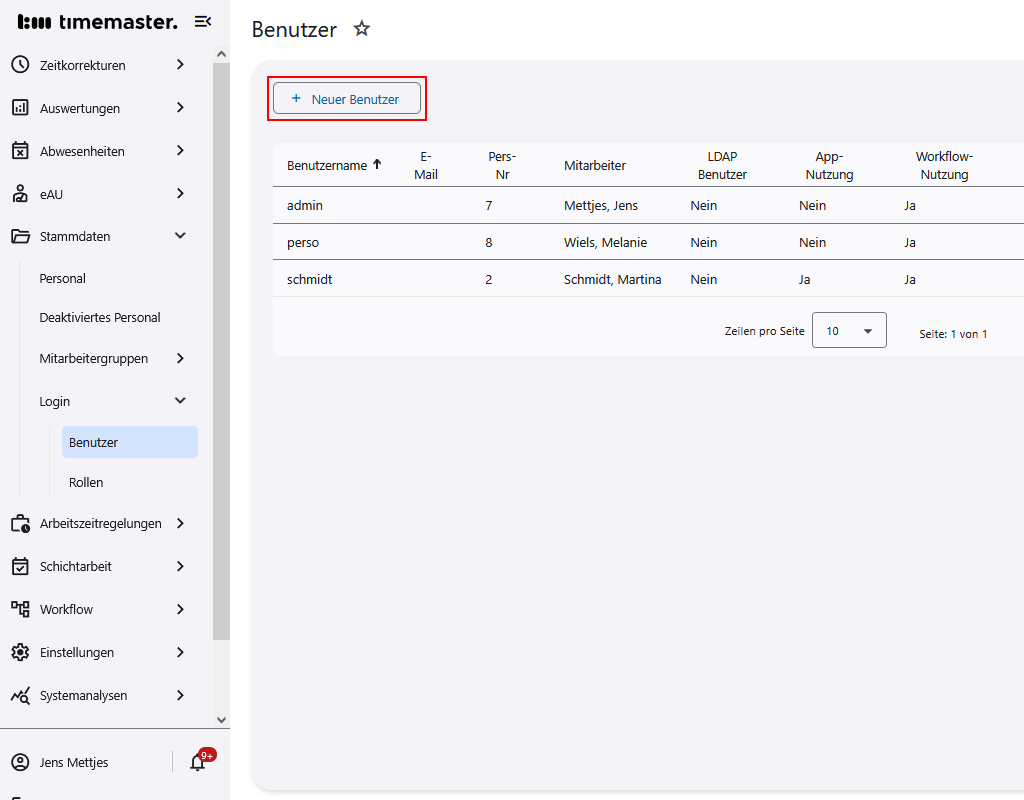Open the Rollen menu item

pyautogui.click(x=86, y=482)
